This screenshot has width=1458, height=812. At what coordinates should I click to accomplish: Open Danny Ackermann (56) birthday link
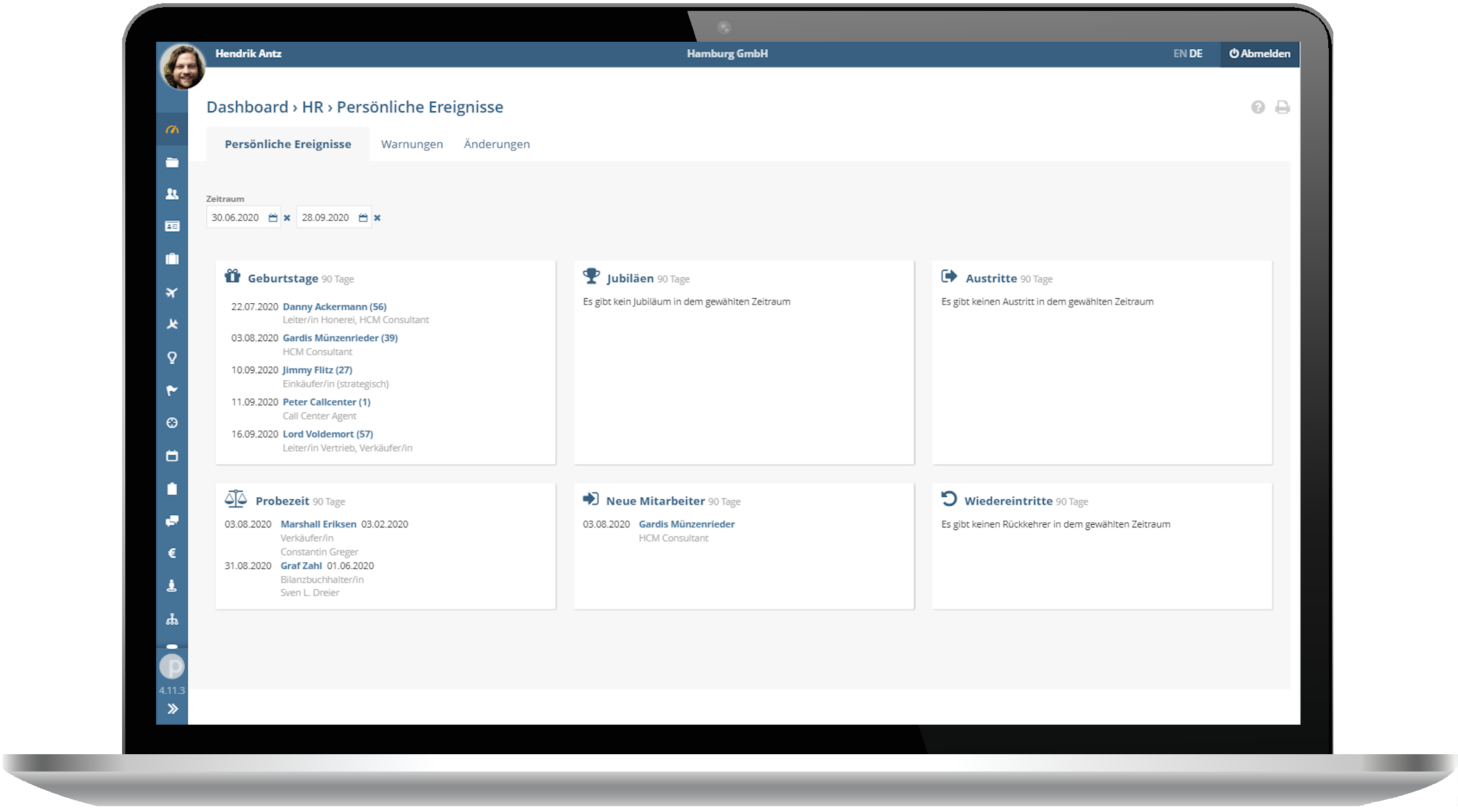point(334,307)
